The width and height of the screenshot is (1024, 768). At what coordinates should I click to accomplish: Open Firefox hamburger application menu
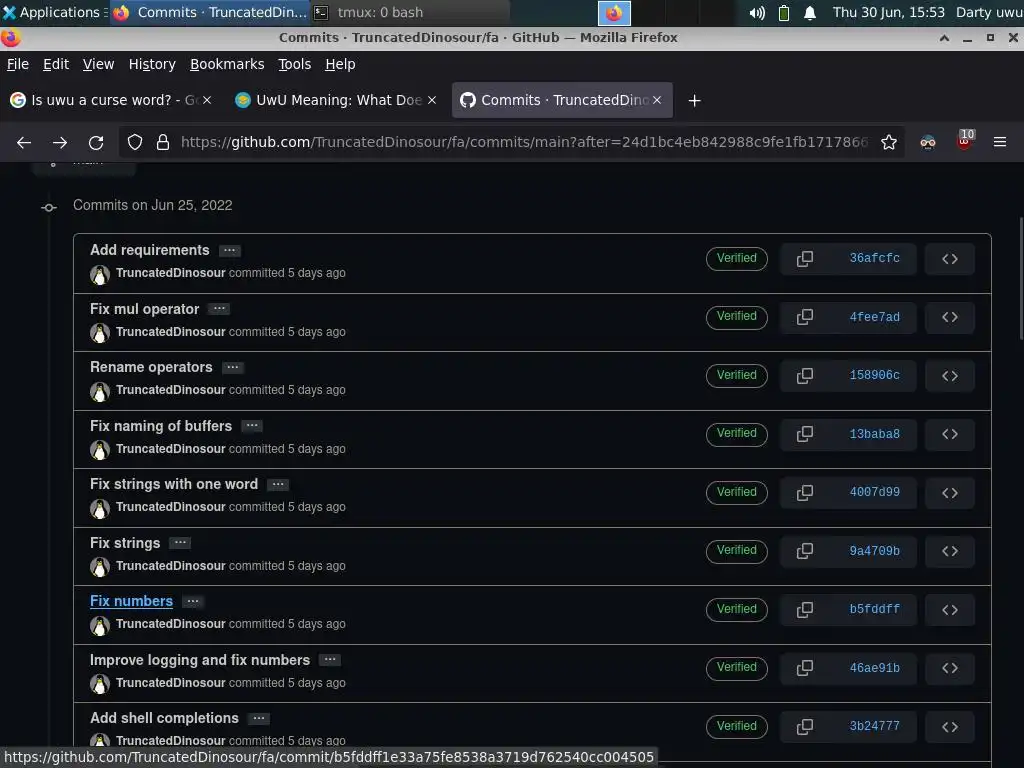[x=1000, y=142]
